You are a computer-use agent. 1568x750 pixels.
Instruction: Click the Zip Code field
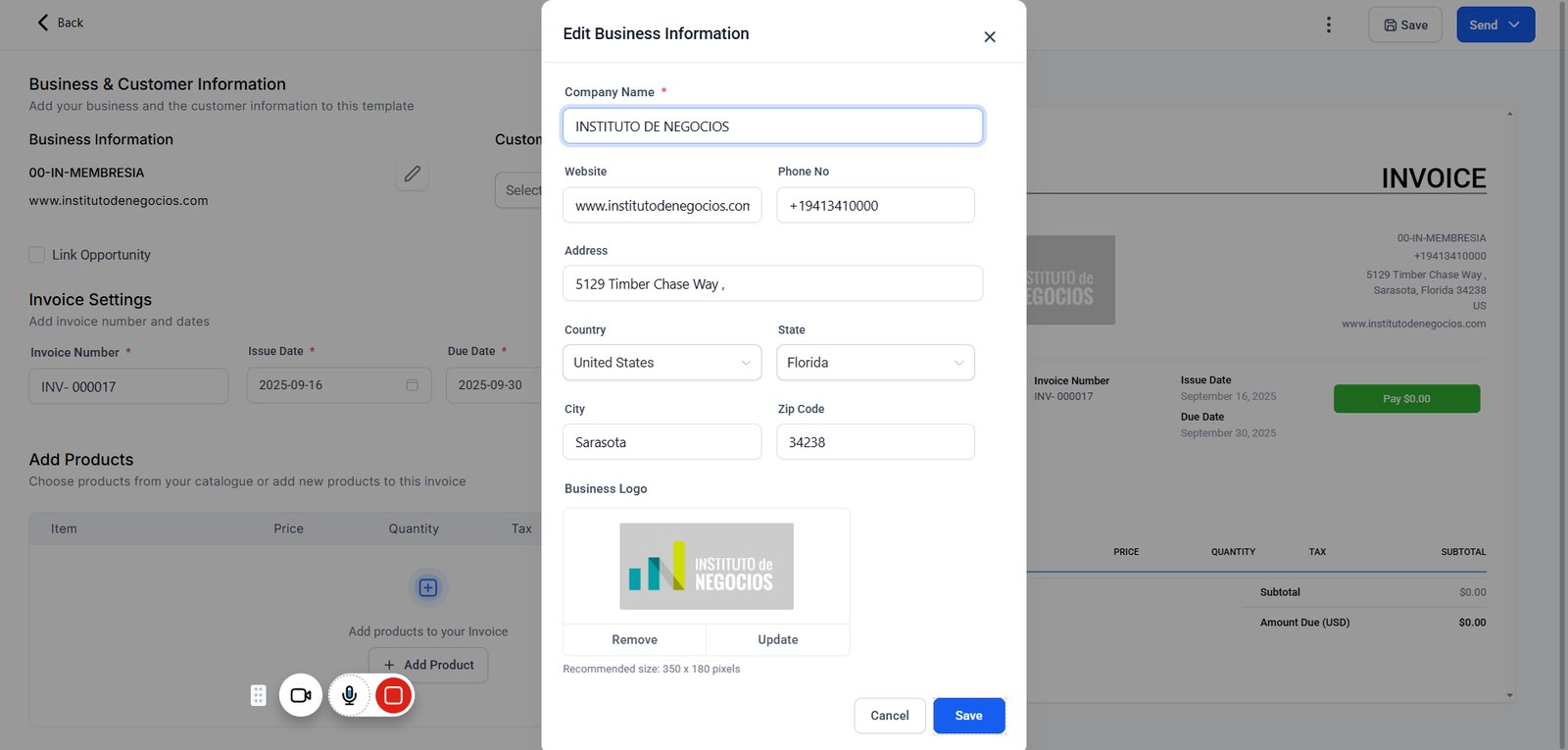click(x=876, y=442)
